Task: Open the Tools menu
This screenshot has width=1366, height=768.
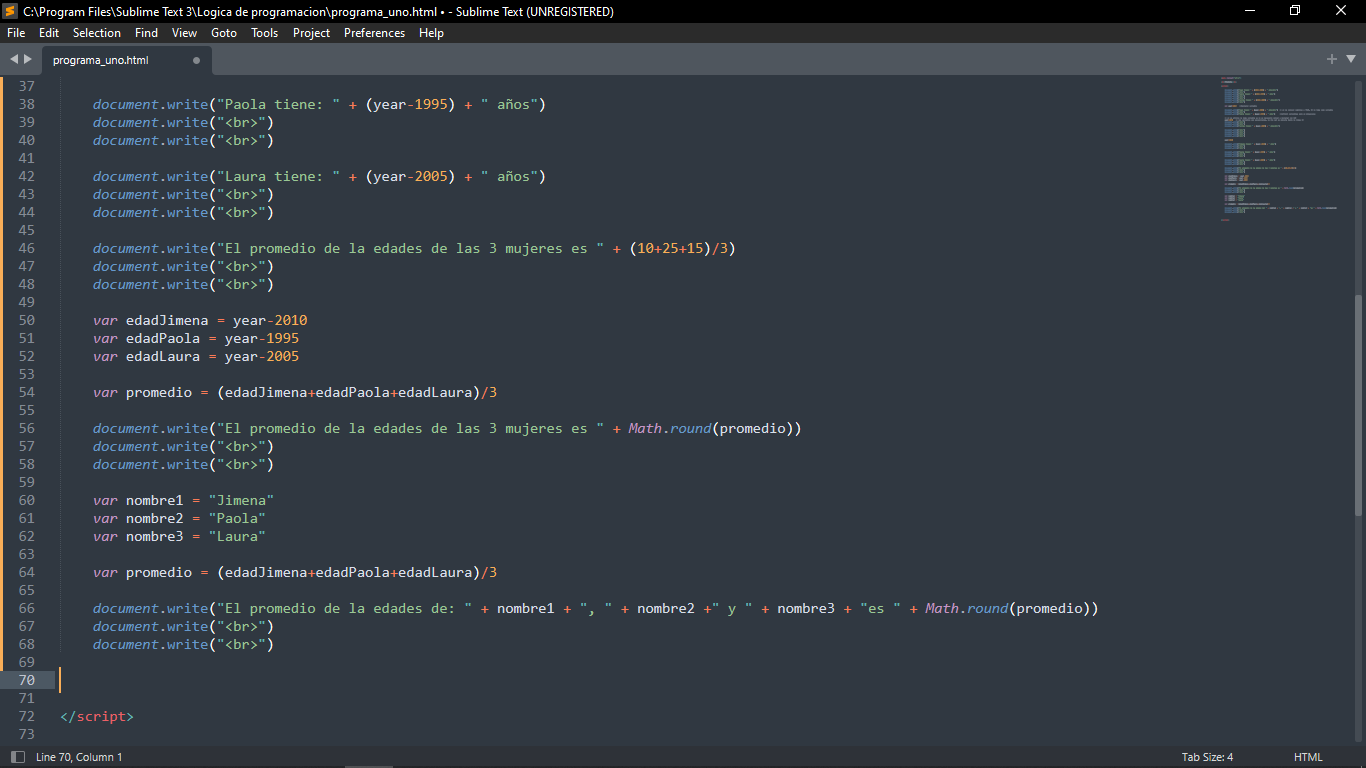Action: [265, 33]
